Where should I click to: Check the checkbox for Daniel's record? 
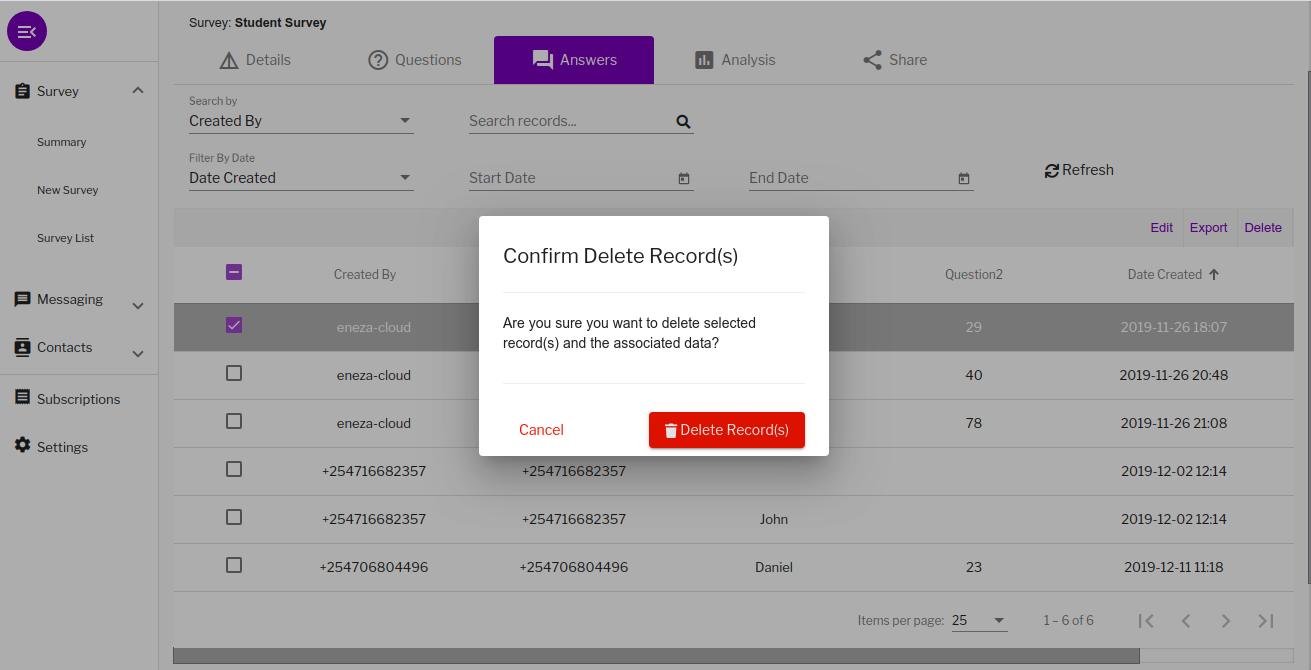(234, 565)
